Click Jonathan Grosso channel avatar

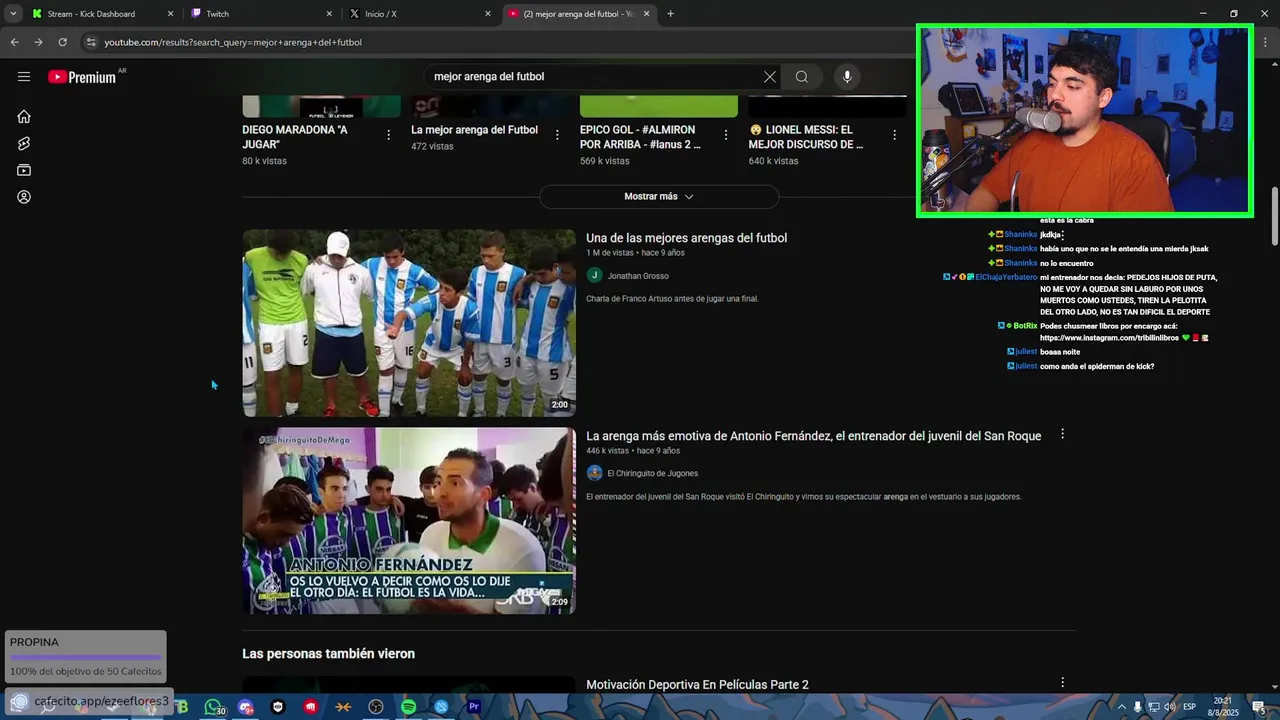click(594, 275)
